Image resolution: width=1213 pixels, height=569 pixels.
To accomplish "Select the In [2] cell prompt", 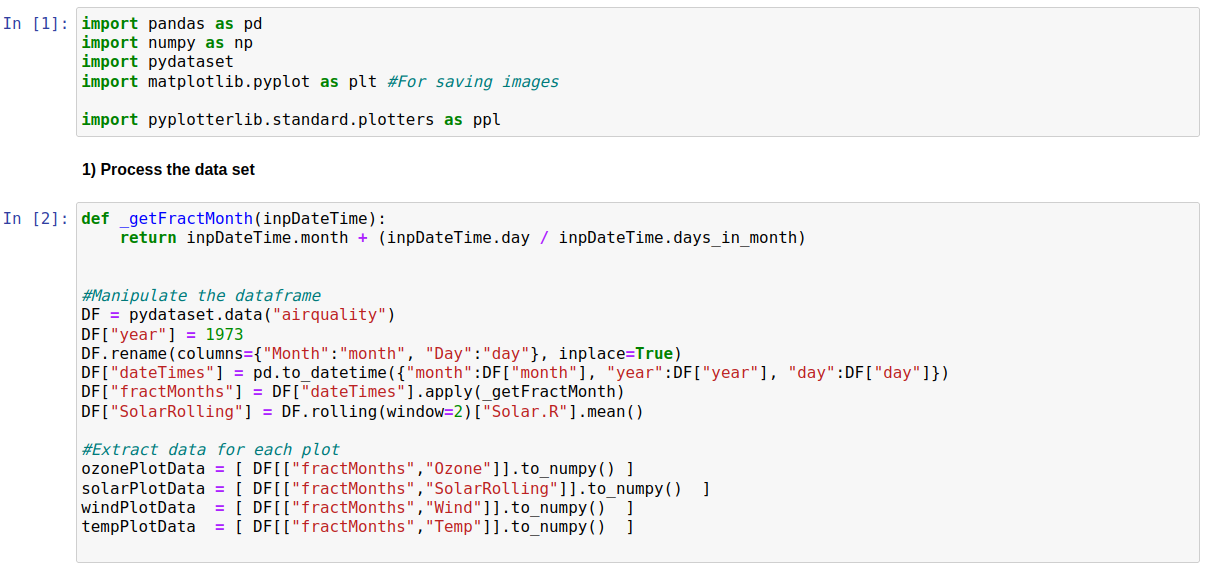I will click(36, 219).
